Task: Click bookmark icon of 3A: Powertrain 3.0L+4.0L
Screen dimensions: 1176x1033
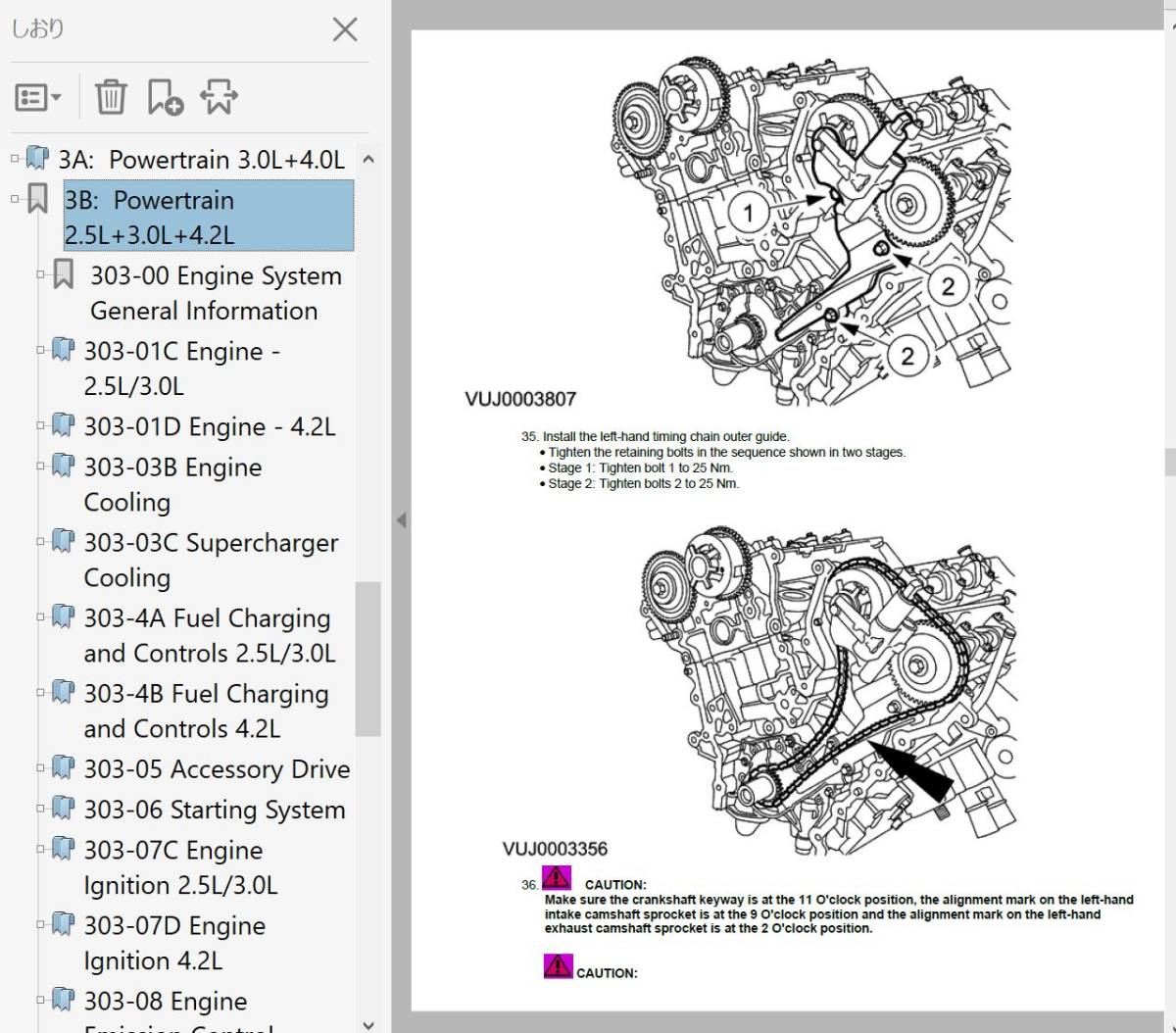Action: pos(37,158)
